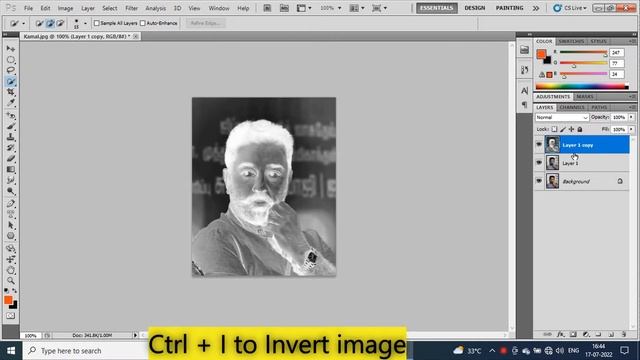Enable the Sample All Layers checkbox

tap(97, 23)
